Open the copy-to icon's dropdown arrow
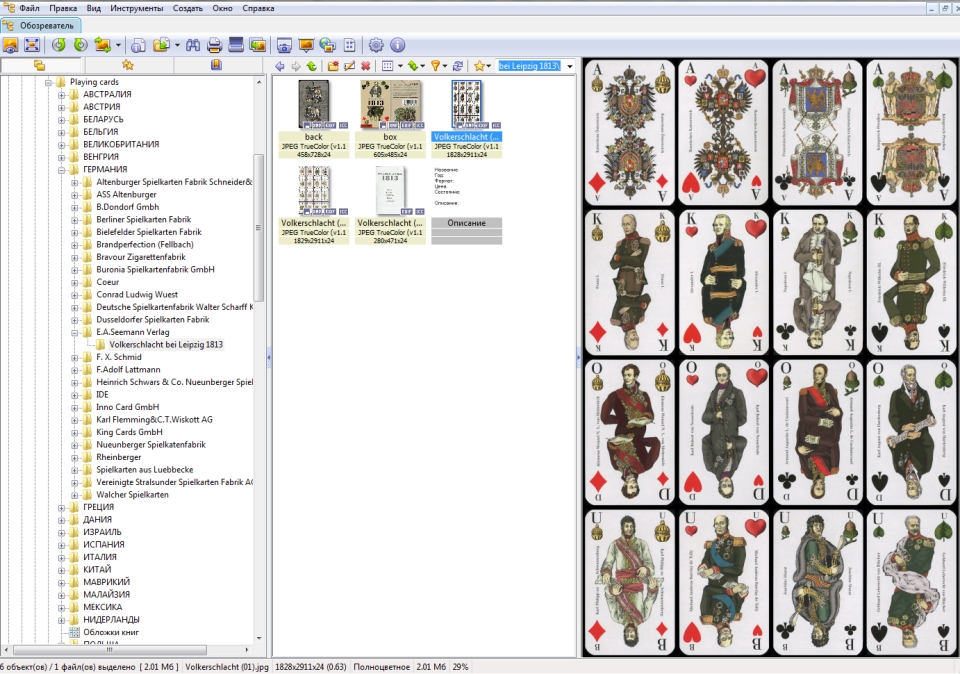The image size is (960, 674). (177, 45)
